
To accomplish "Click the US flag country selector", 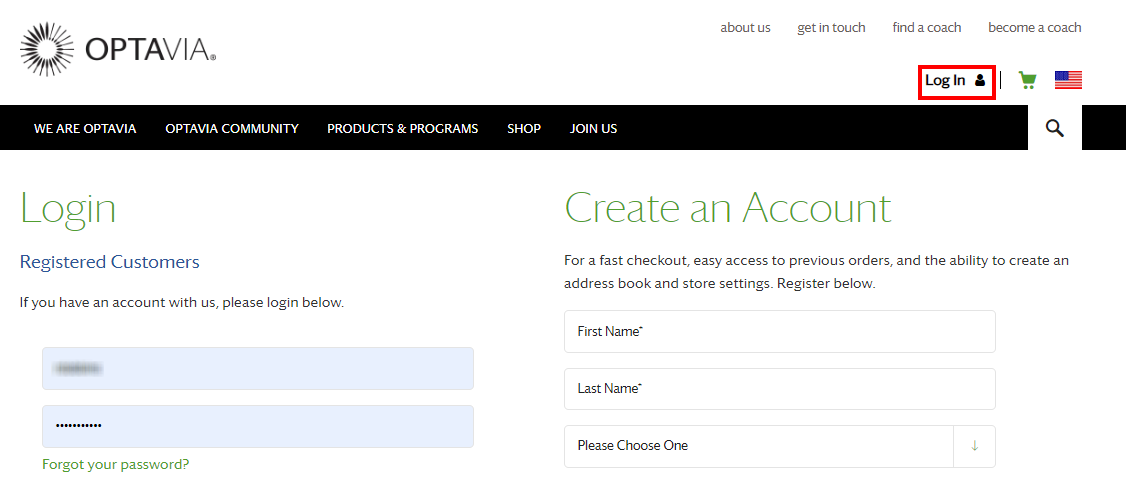I will coord(1068,80).
